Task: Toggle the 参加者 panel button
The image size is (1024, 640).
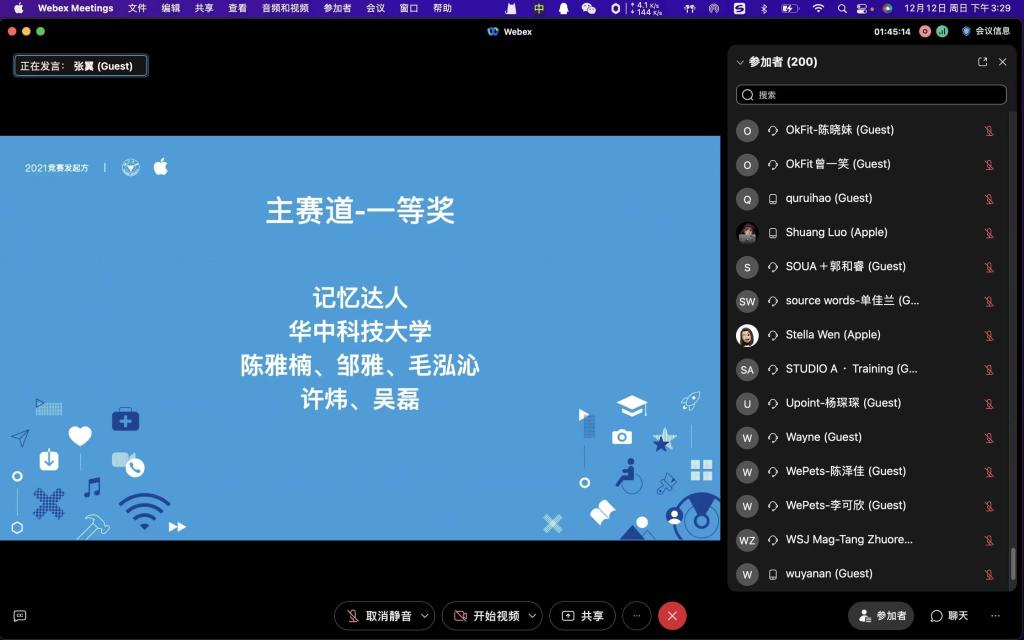Action: (881, 616)
